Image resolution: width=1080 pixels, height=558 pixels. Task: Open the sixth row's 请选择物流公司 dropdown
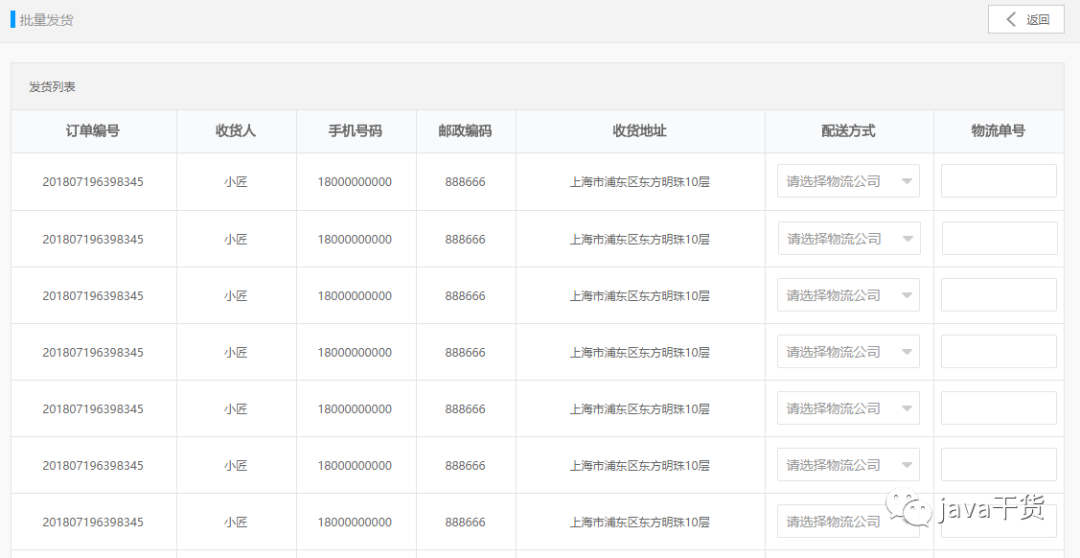849,464
